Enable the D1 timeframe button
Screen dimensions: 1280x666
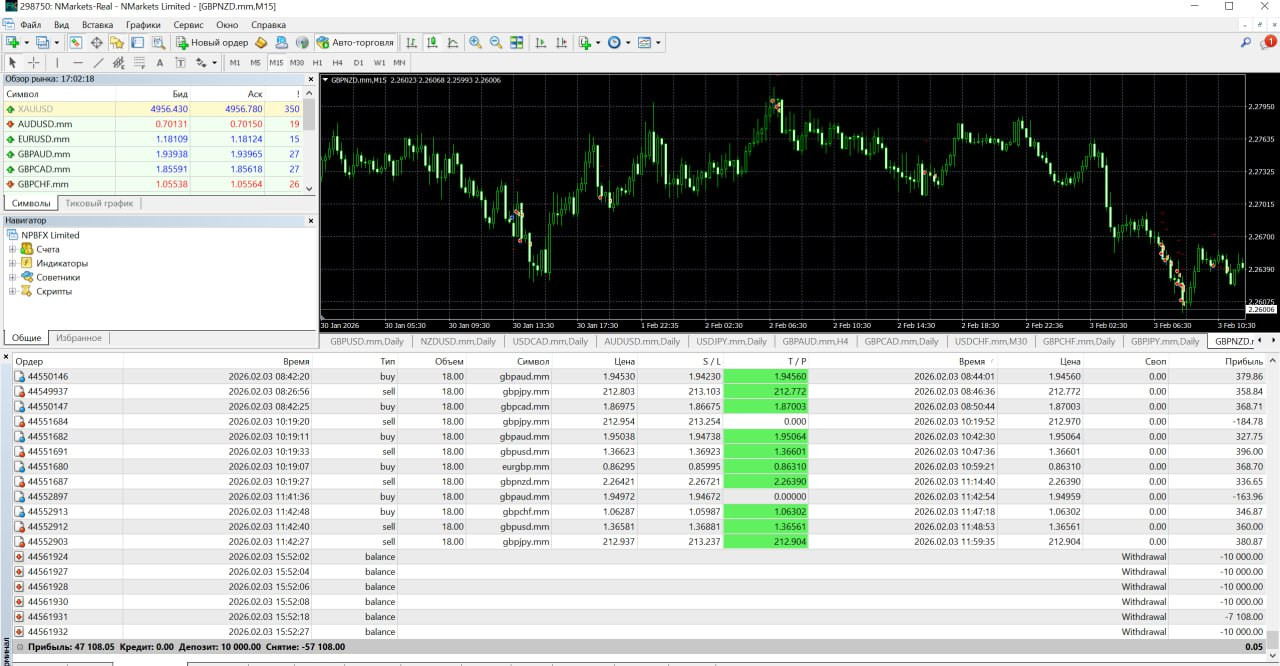pos(358,63)
